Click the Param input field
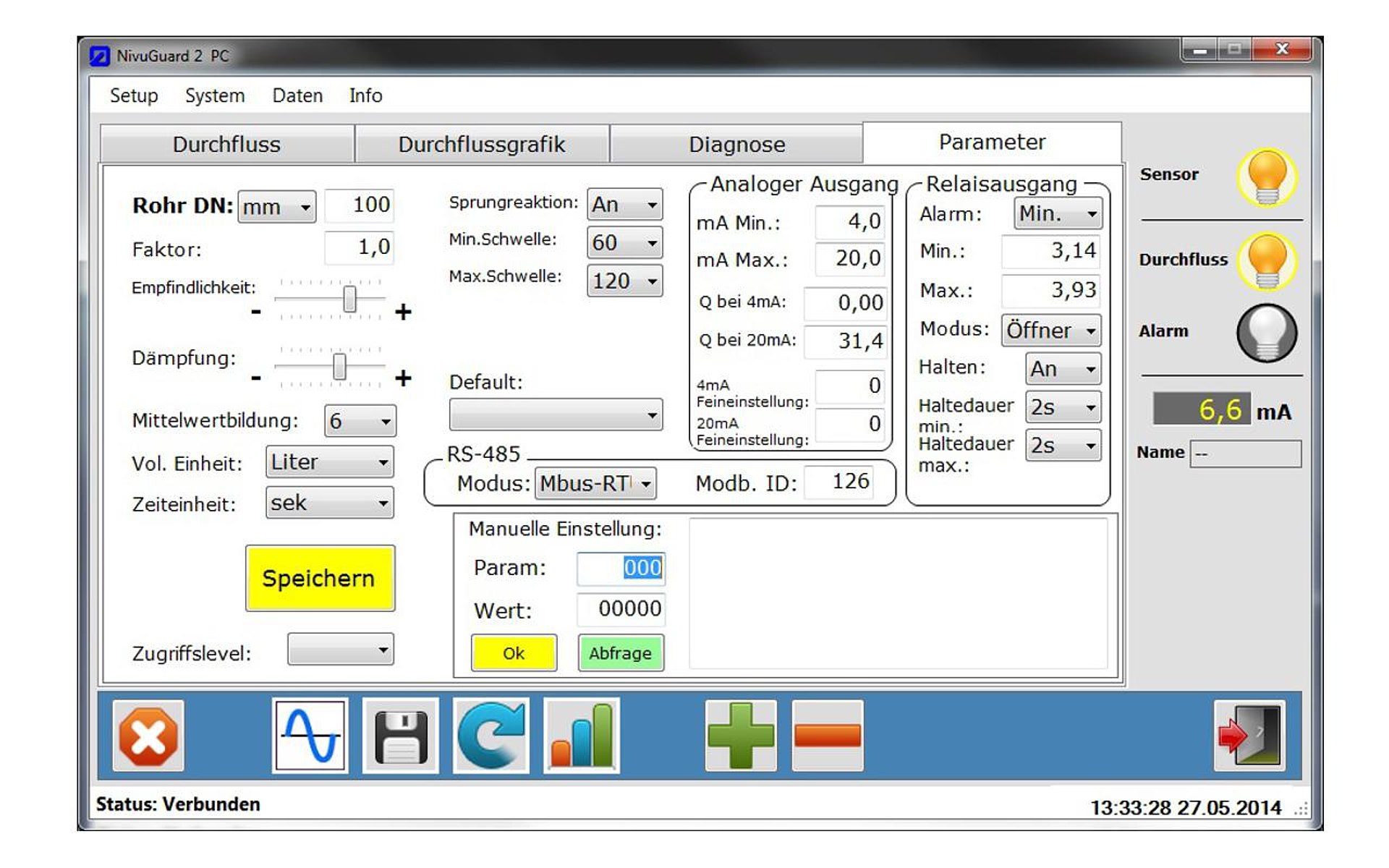 621,569
